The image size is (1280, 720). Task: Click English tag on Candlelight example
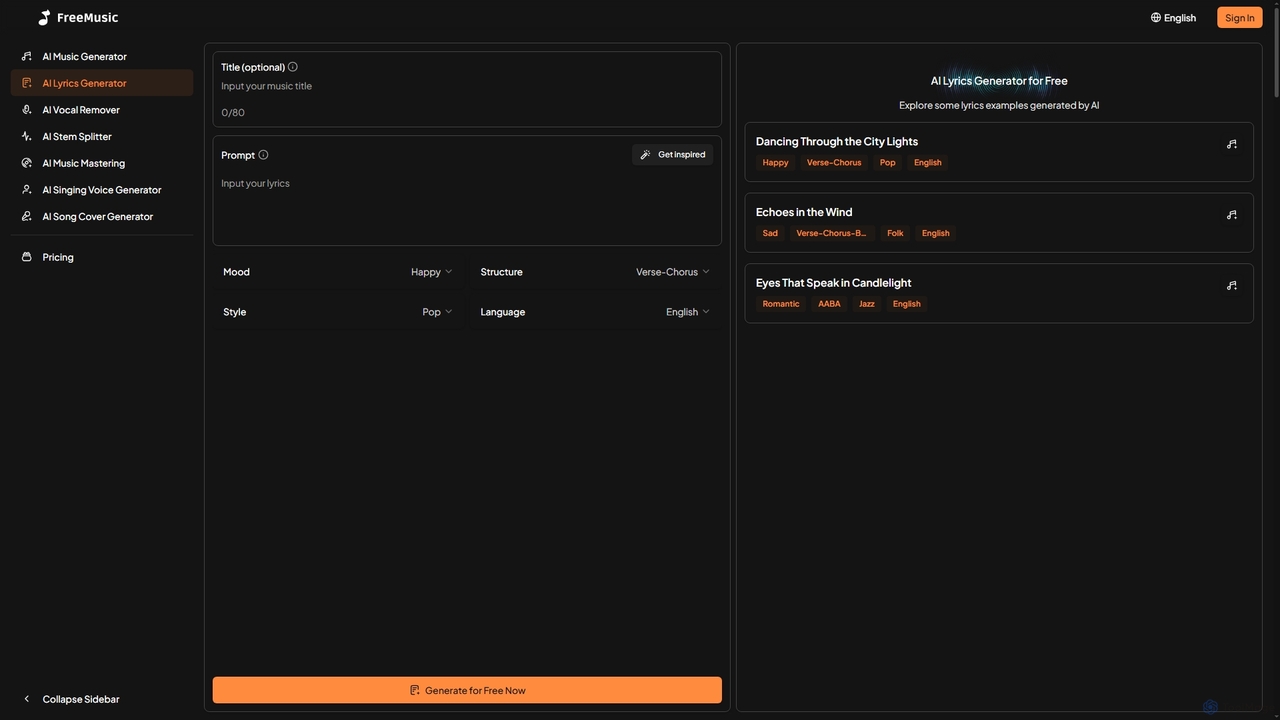coord(907,304)
